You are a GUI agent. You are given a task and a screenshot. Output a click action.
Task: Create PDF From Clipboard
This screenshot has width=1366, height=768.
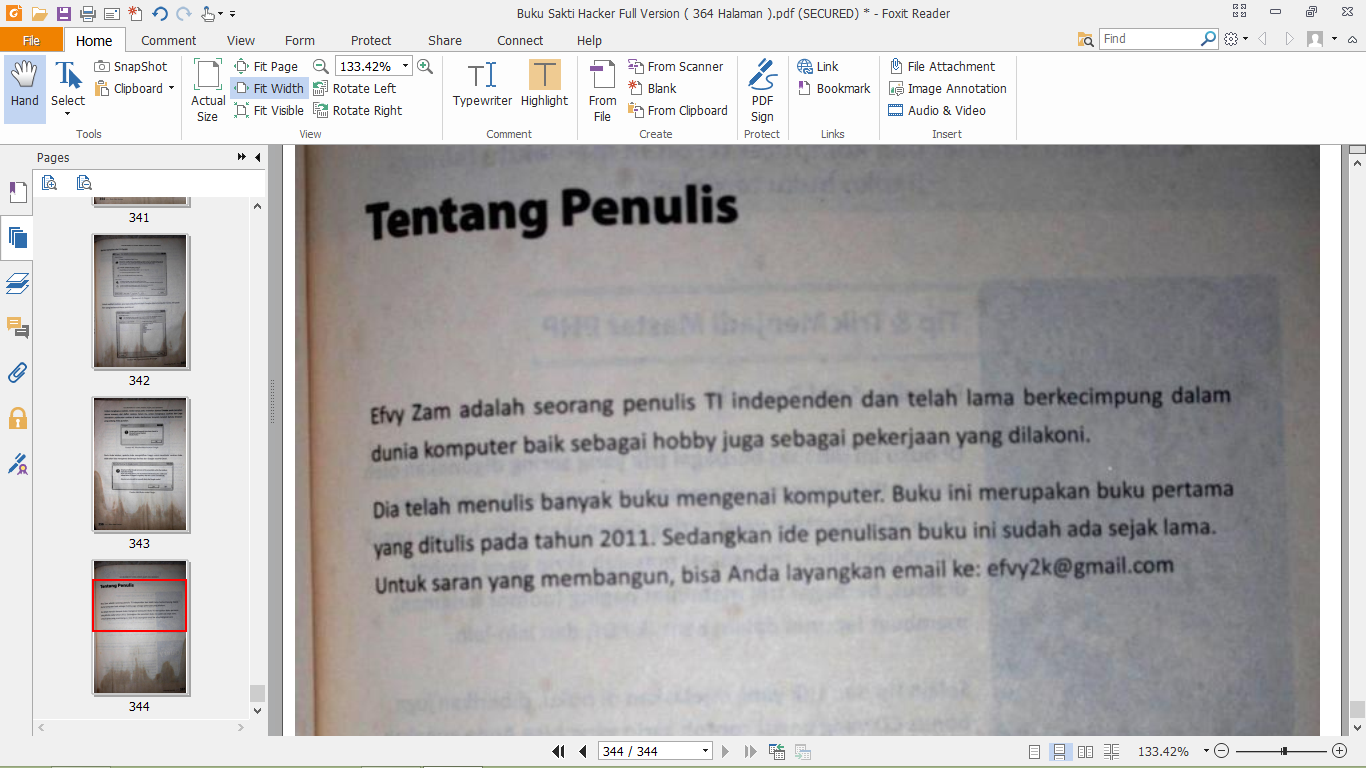678,110
